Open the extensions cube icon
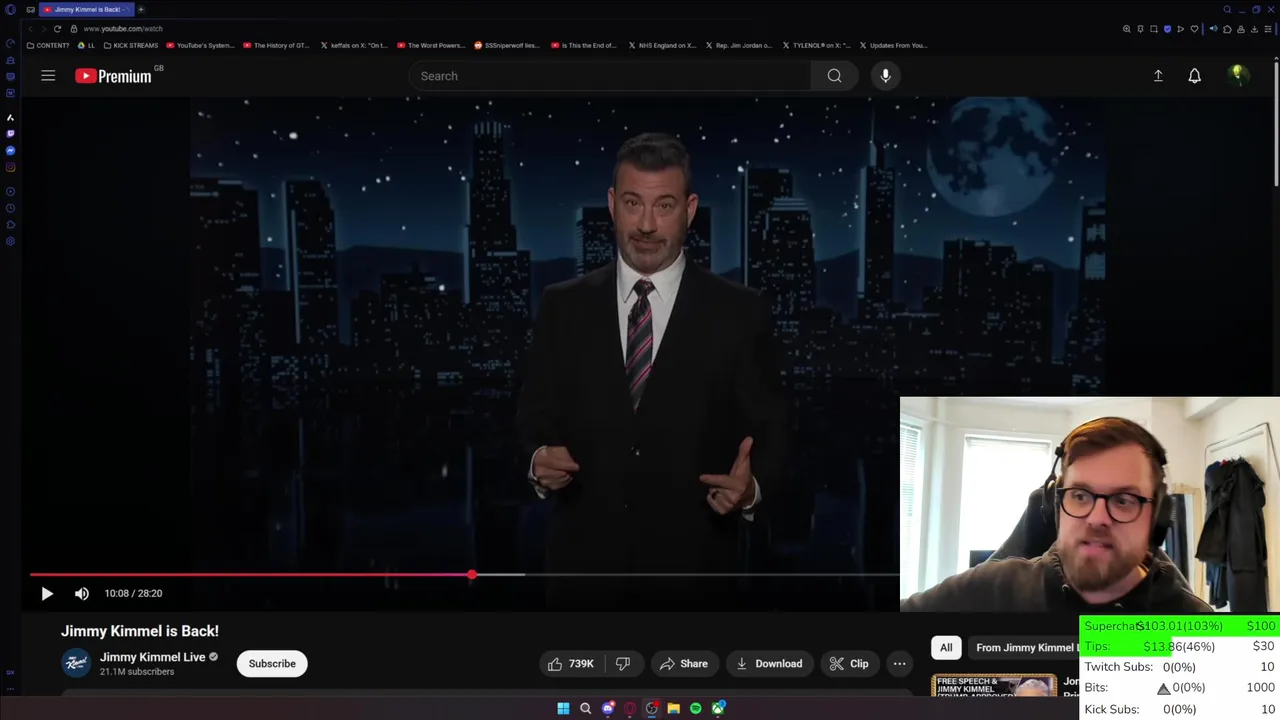This screenshot has height=720, width=1280. tap(1227, 29)
